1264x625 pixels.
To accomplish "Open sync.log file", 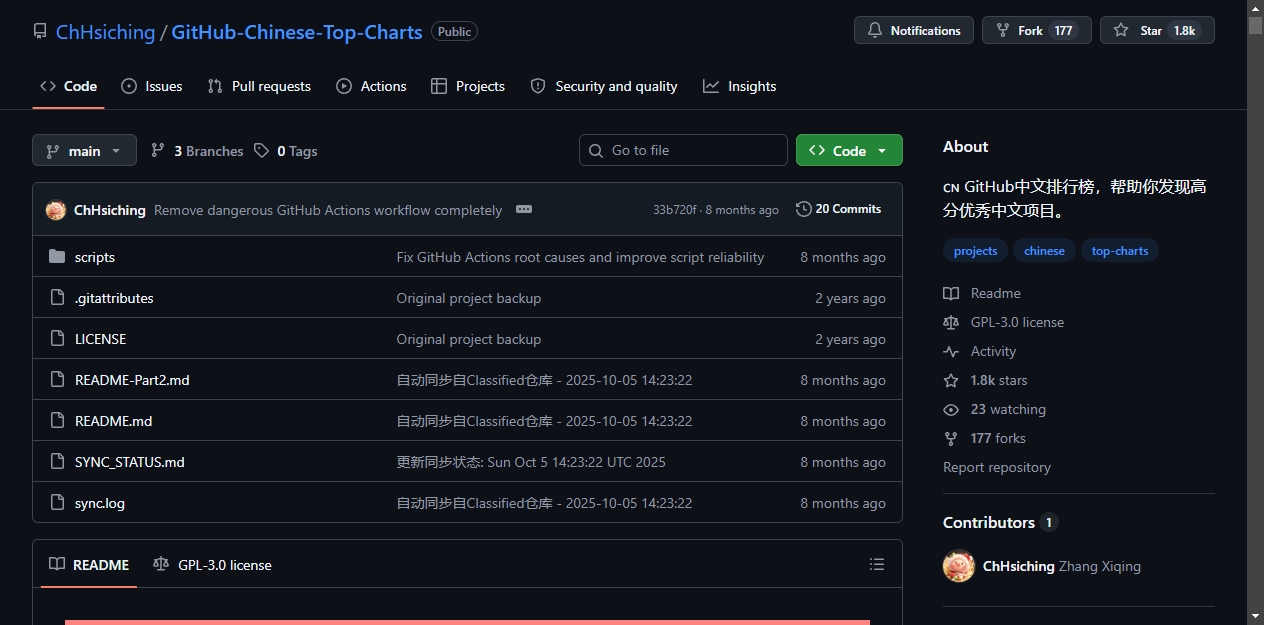I will pos(100,503).
